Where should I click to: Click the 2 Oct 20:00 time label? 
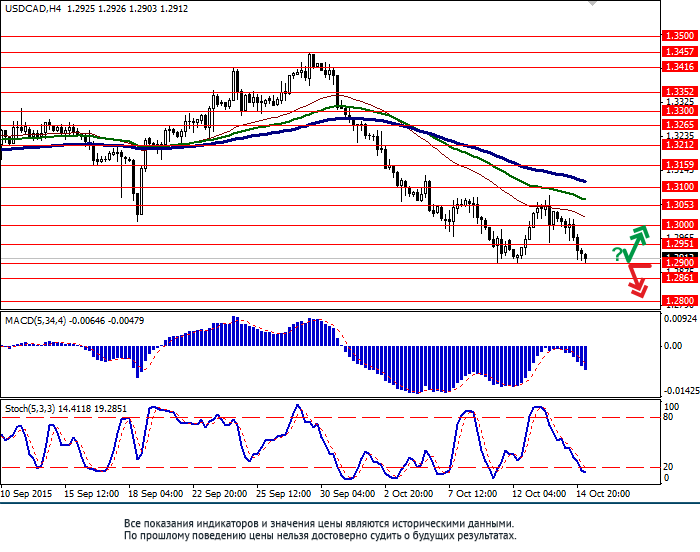click(x=408, y=494)
